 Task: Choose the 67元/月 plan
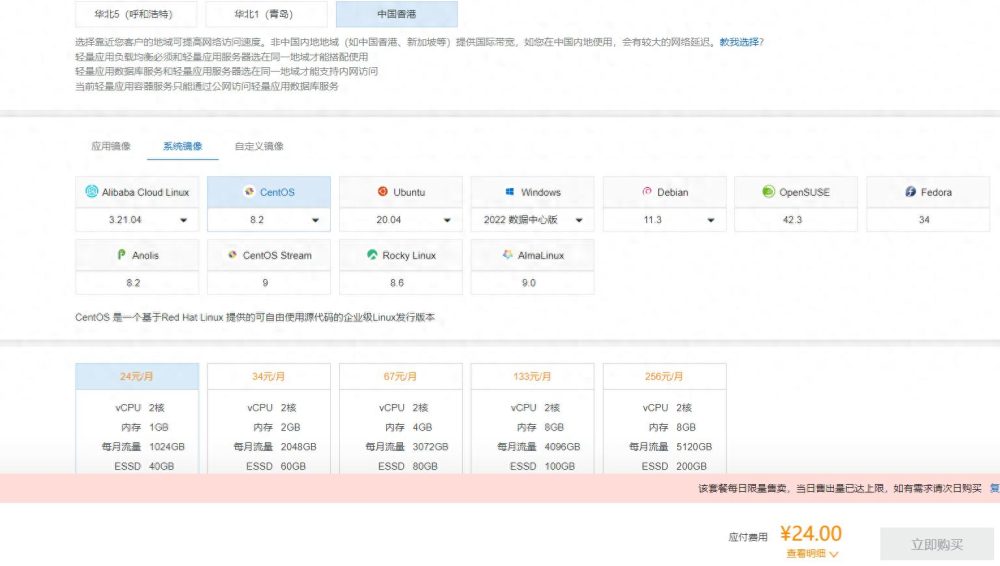(x=401, y=376)
